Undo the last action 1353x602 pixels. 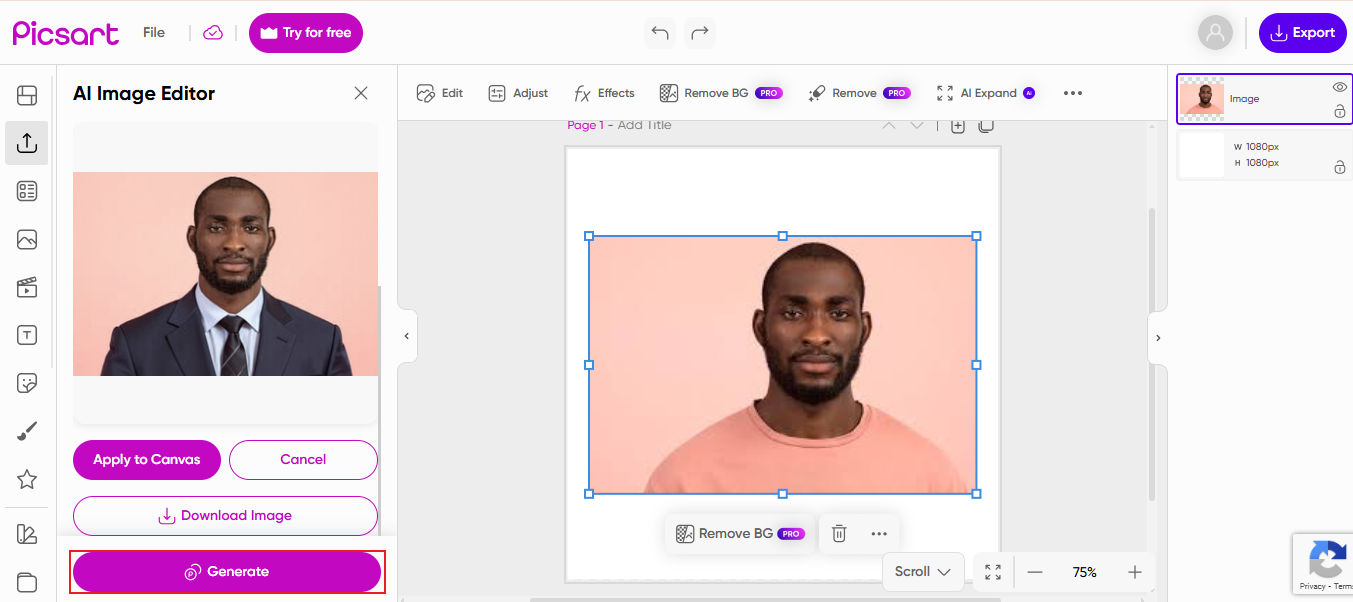[x=660, y=33]
